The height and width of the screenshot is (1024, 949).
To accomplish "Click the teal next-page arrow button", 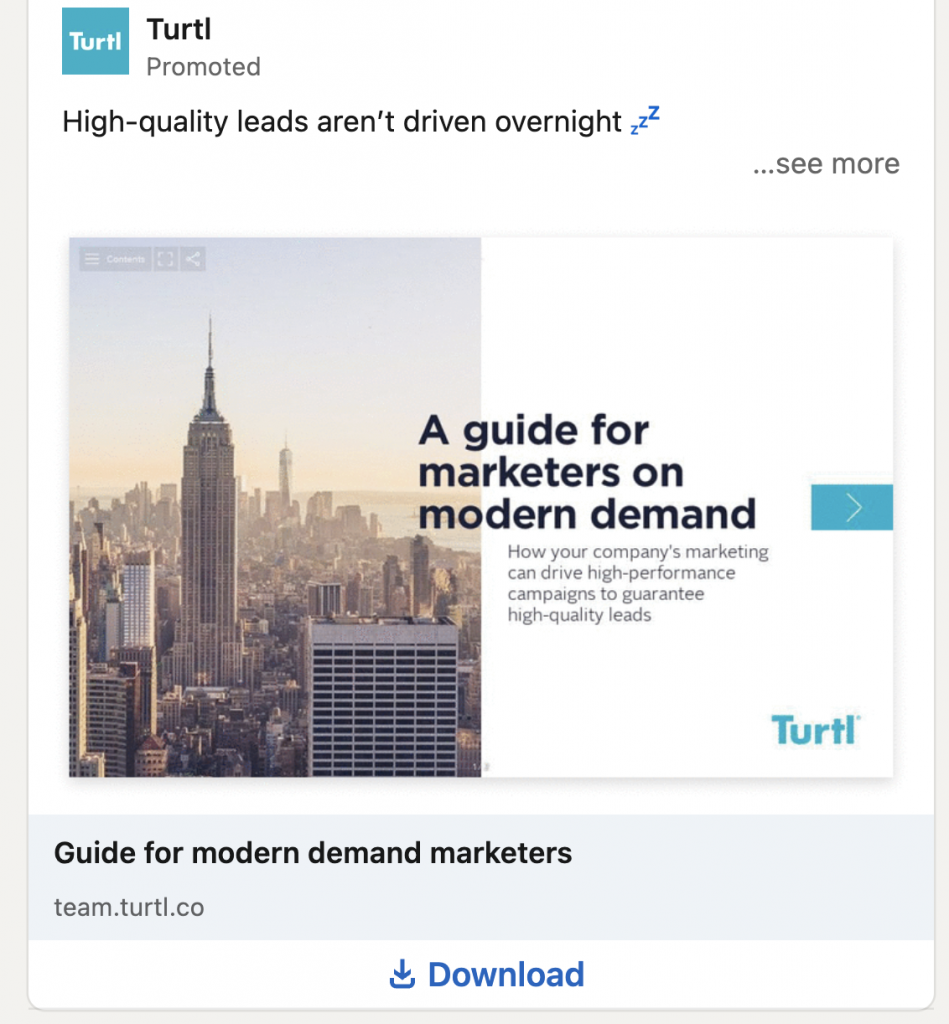I will click(852, 507).
